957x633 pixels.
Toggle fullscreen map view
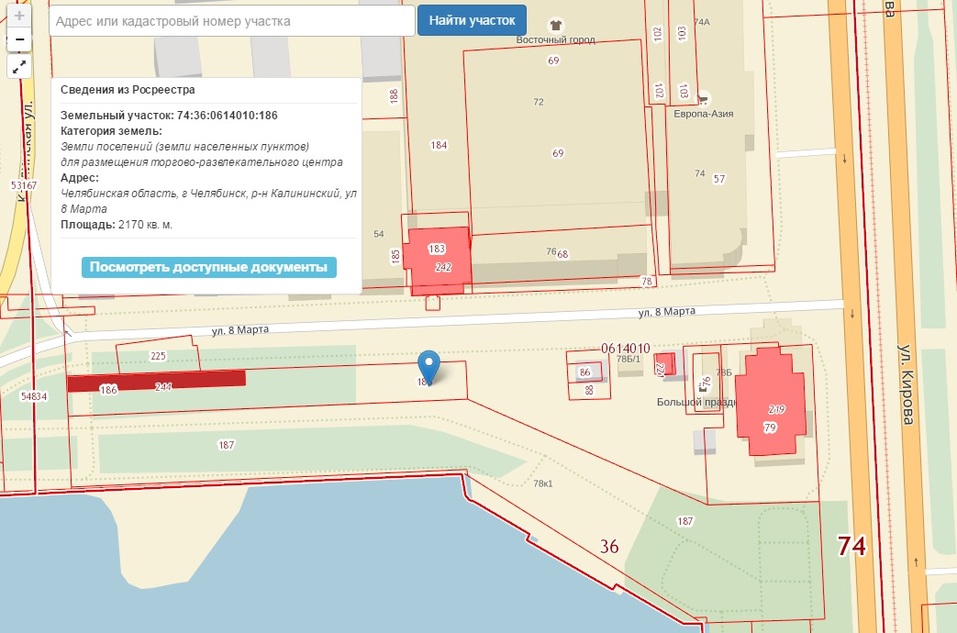(x=19, y=67)
